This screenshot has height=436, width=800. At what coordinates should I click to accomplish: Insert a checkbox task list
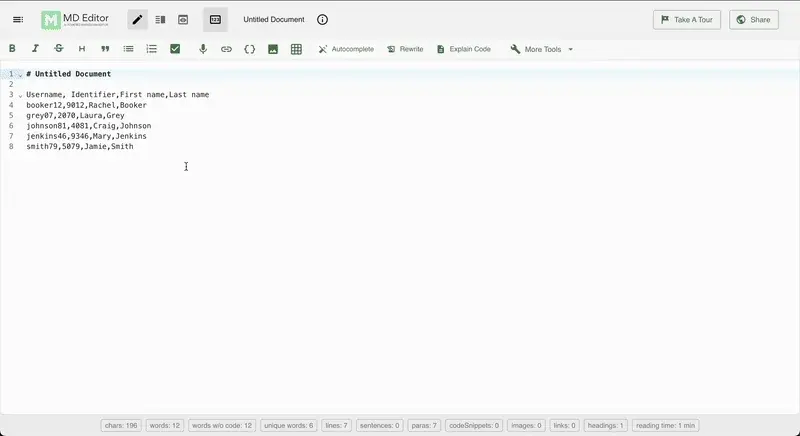(x=175, y=49)
